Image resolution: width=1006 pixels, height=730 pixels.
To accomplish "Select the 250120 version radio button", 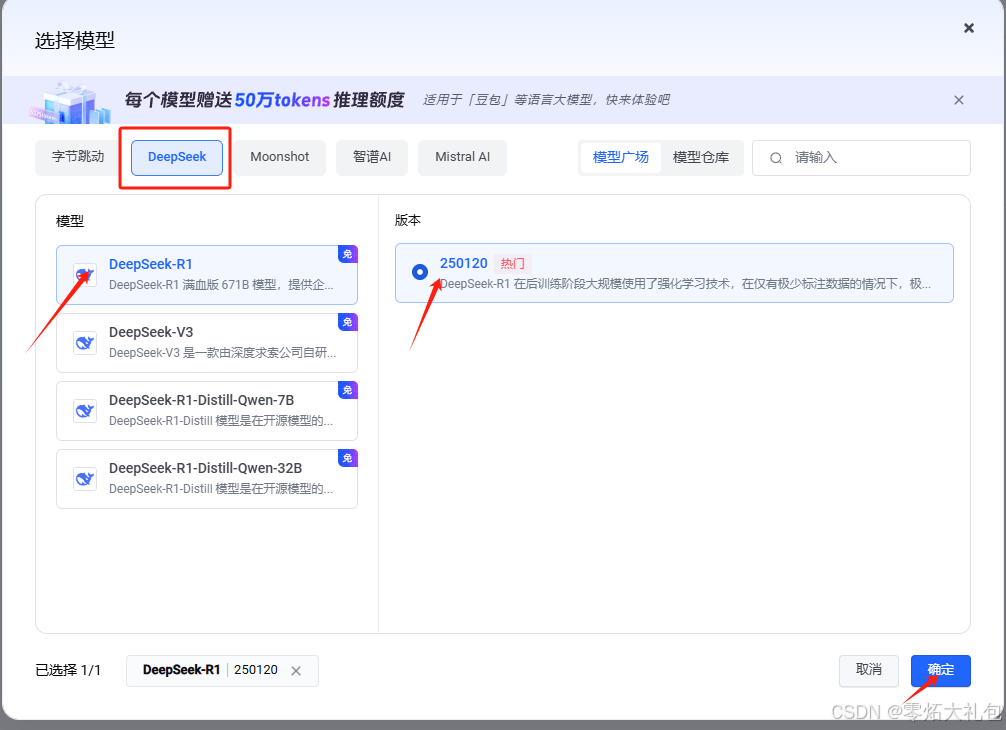I will click(420, 272).
